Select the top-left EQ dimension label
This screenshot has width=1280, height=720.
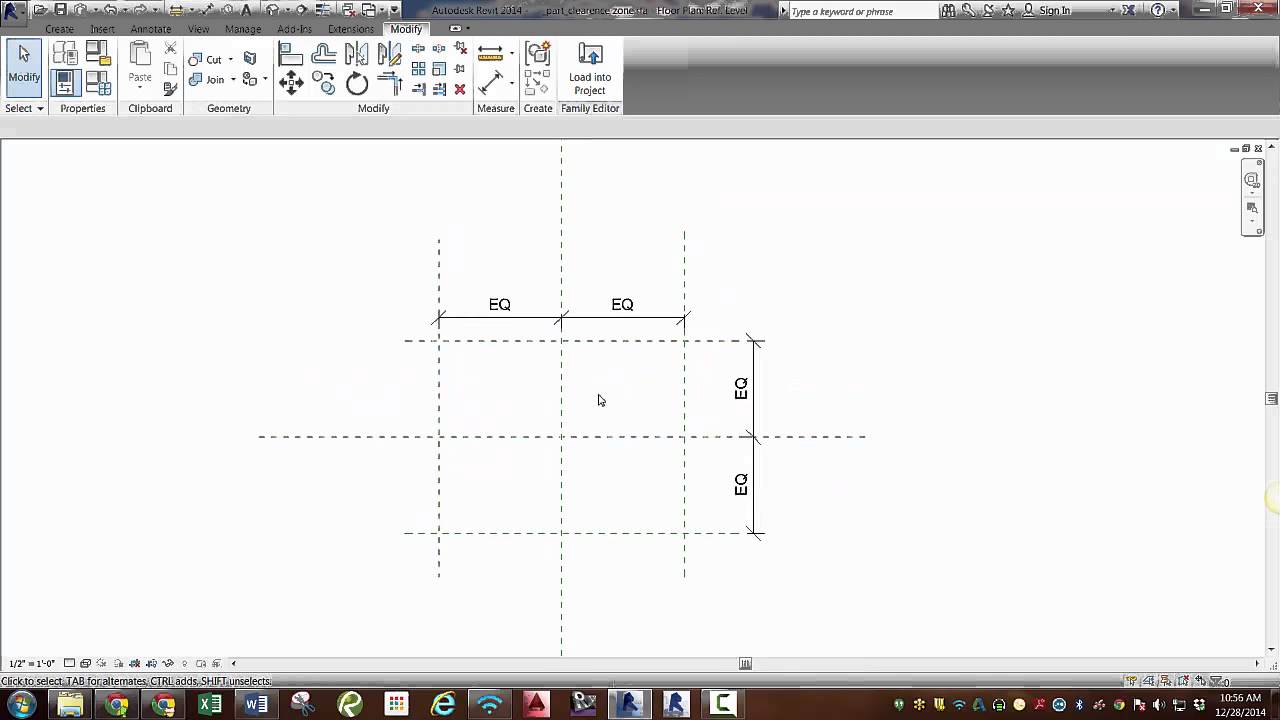click(x=500, y=304)
